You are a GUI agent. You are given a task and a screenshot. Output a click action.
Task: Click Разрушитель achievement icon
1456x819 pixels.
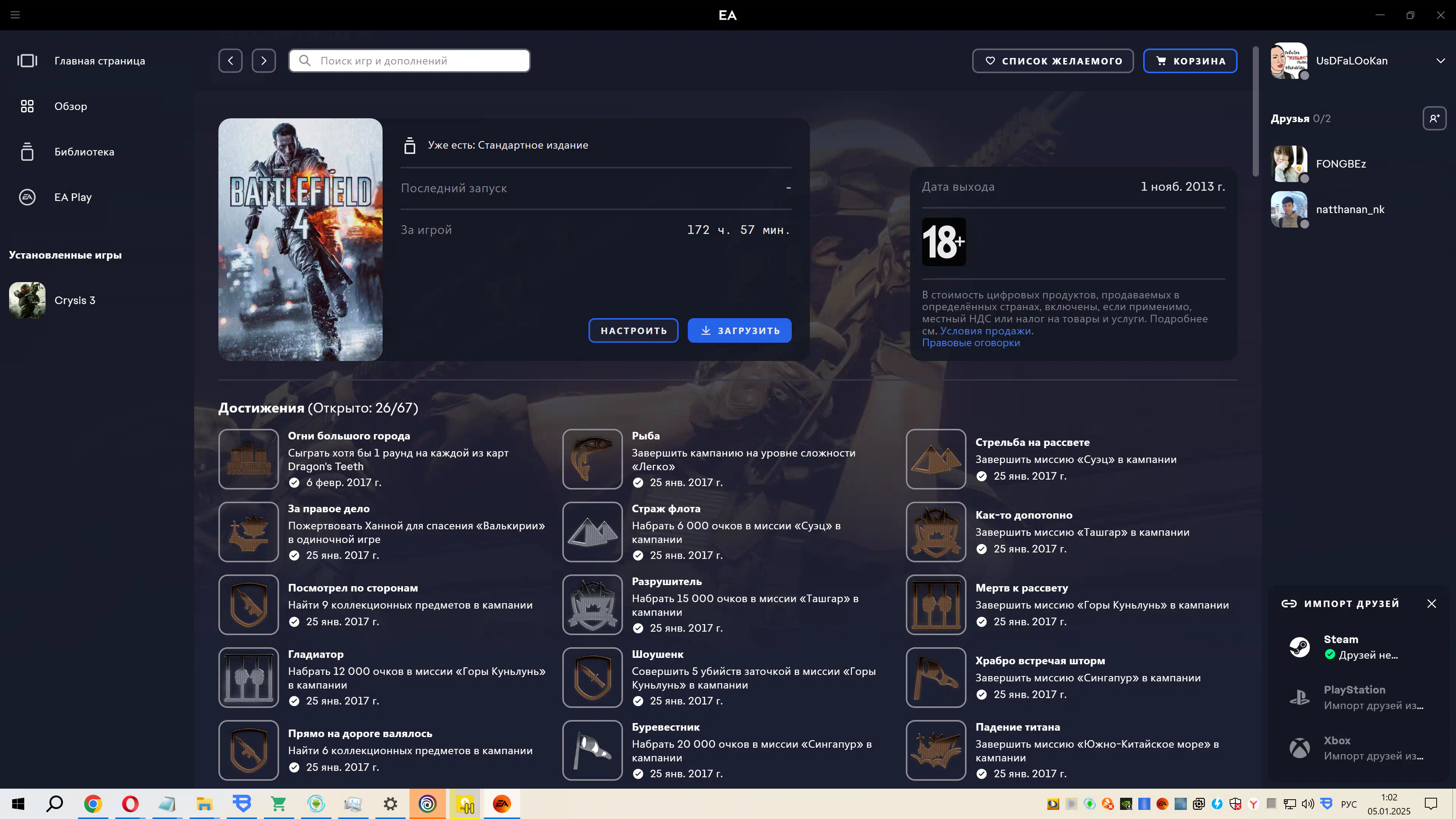tap(592, 605)
